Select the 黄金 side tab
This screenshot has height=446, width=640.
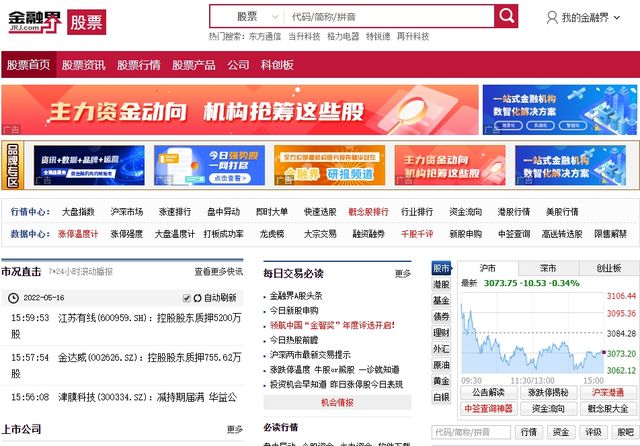click(x=441, y=381)
